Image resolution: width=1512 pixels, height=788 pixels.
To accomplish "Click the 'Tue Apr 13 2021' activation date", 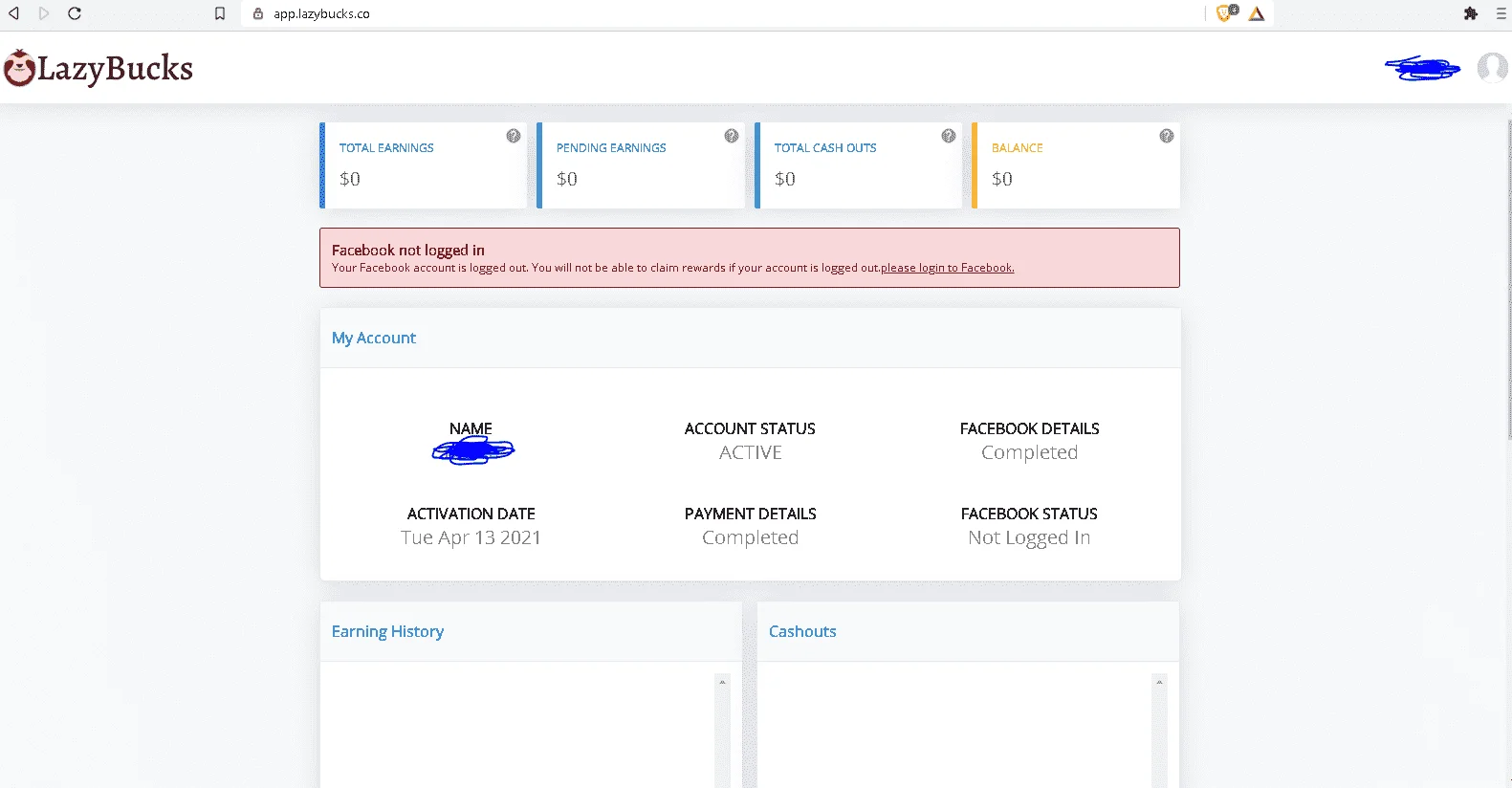I will click(x=471, y=537).
